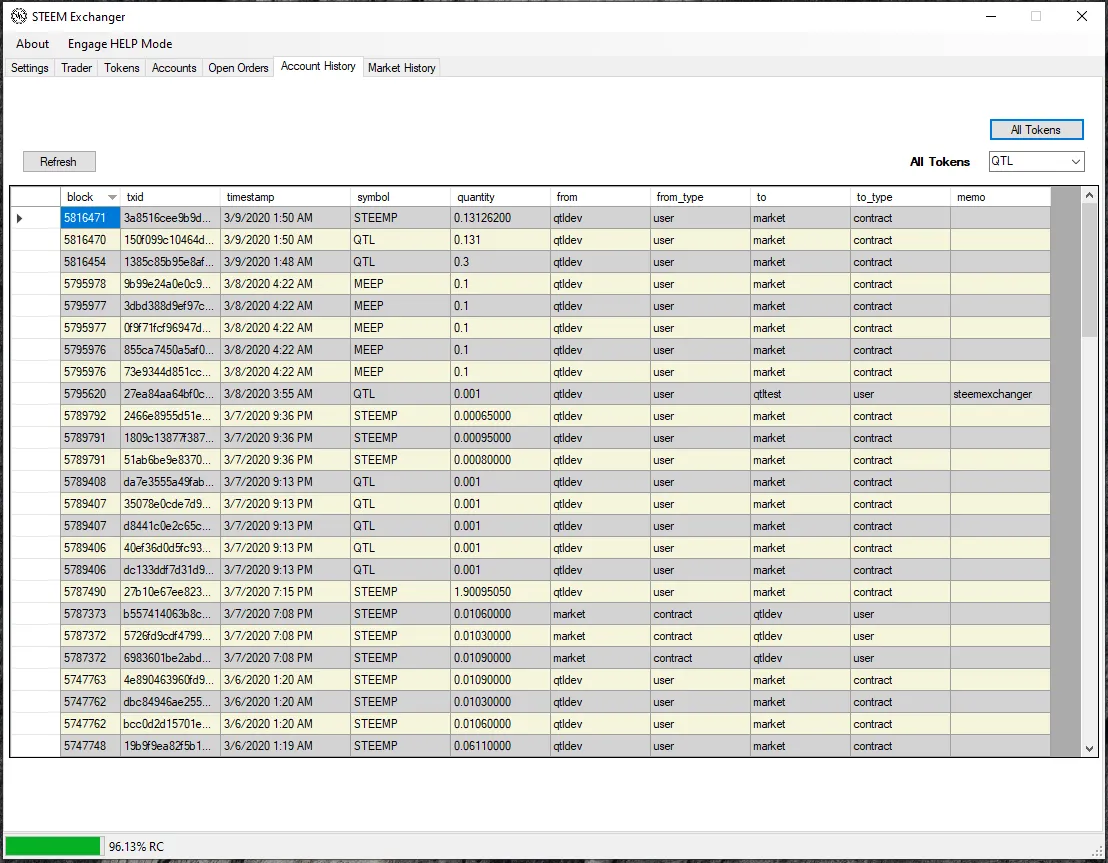
Task: Select txid cell 19b9f9ea82f5b1...
Action: pos(170,746)
